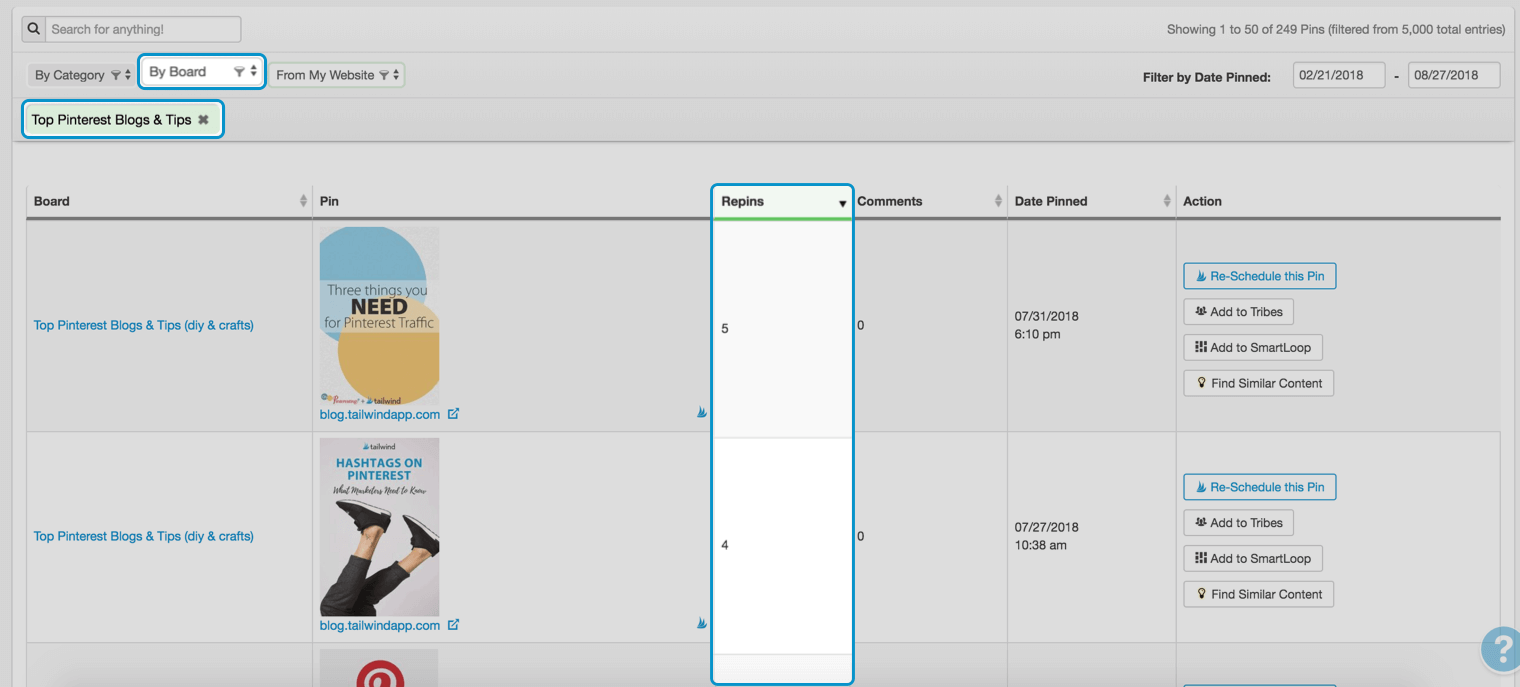Image resolution: width=1520 pixels, height=687 pixels.
Task: Sort by Comments column header
Action: [929, 201]
